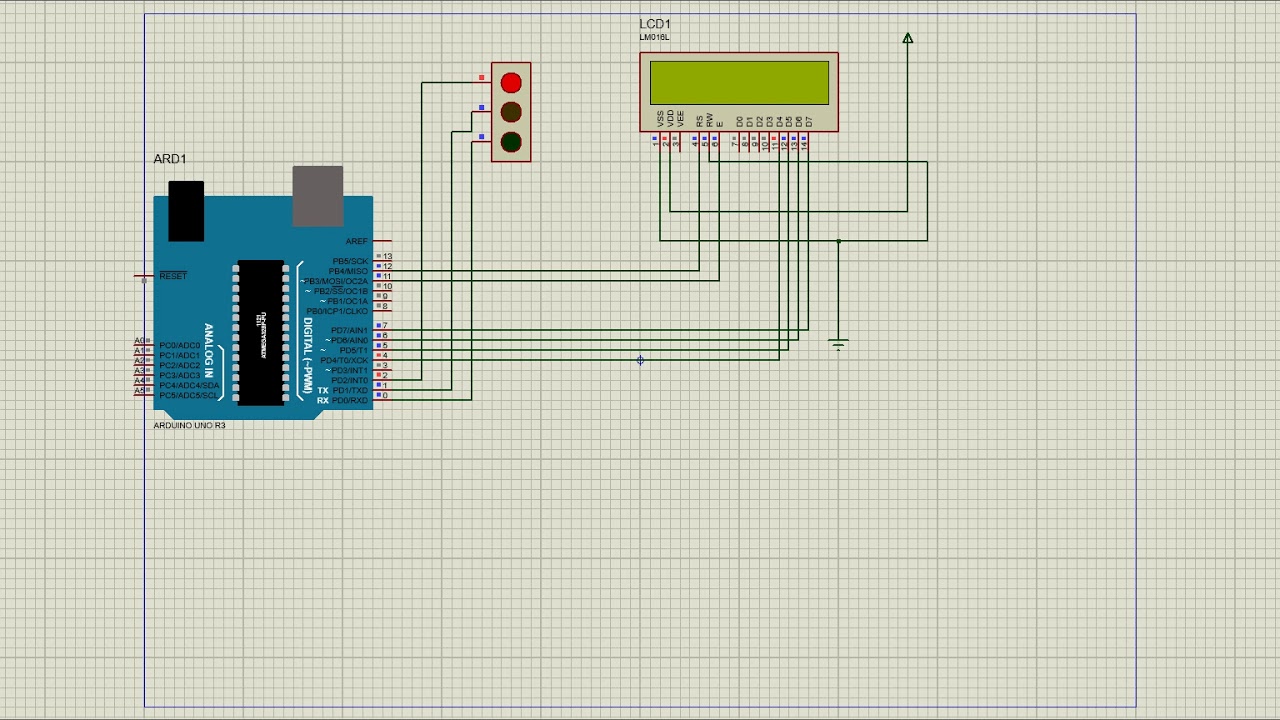The height and width of the screenshot is (720, 1280).
Task: Click the gray USB connector on Arduino
Action: point(318,196)
